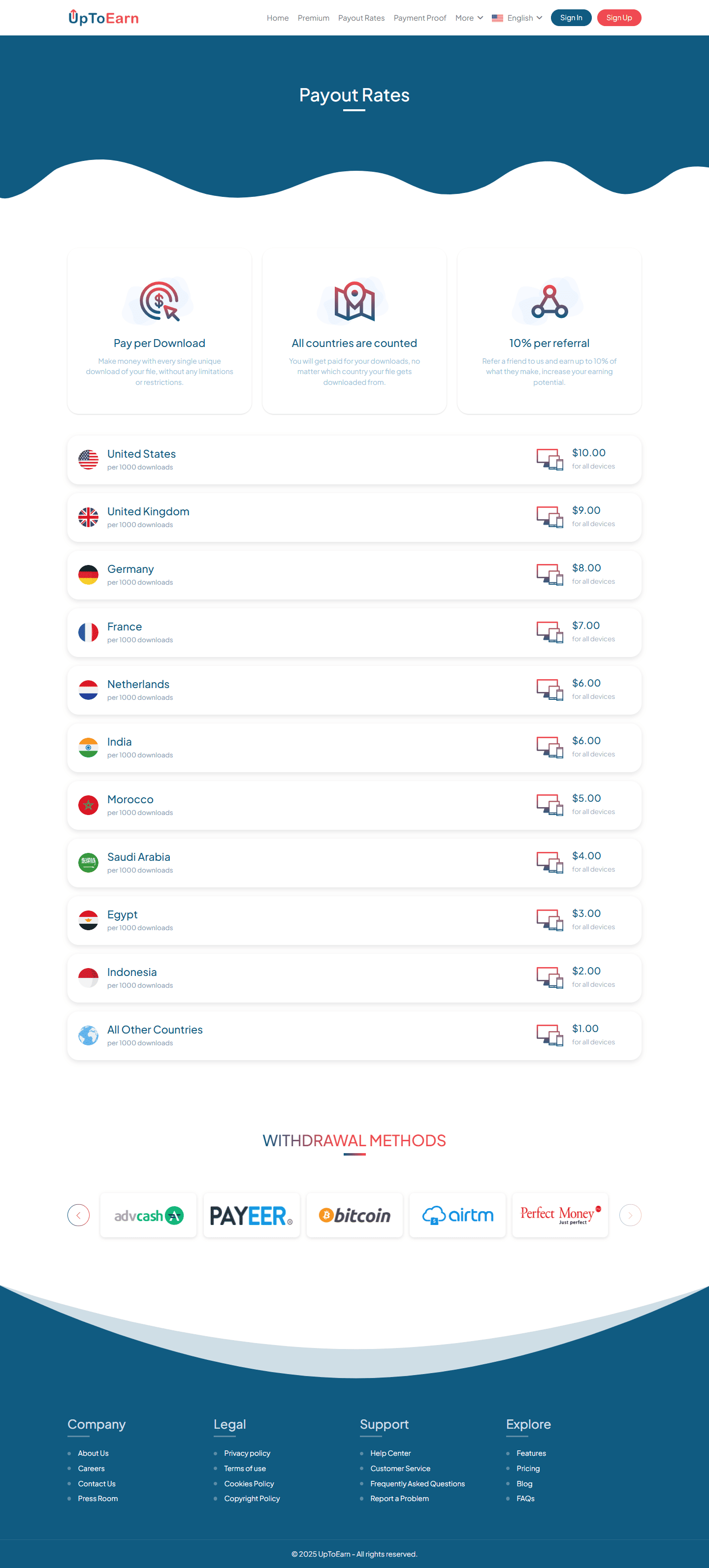
Task: Open the Help Center footer link
Action: 390,1453
